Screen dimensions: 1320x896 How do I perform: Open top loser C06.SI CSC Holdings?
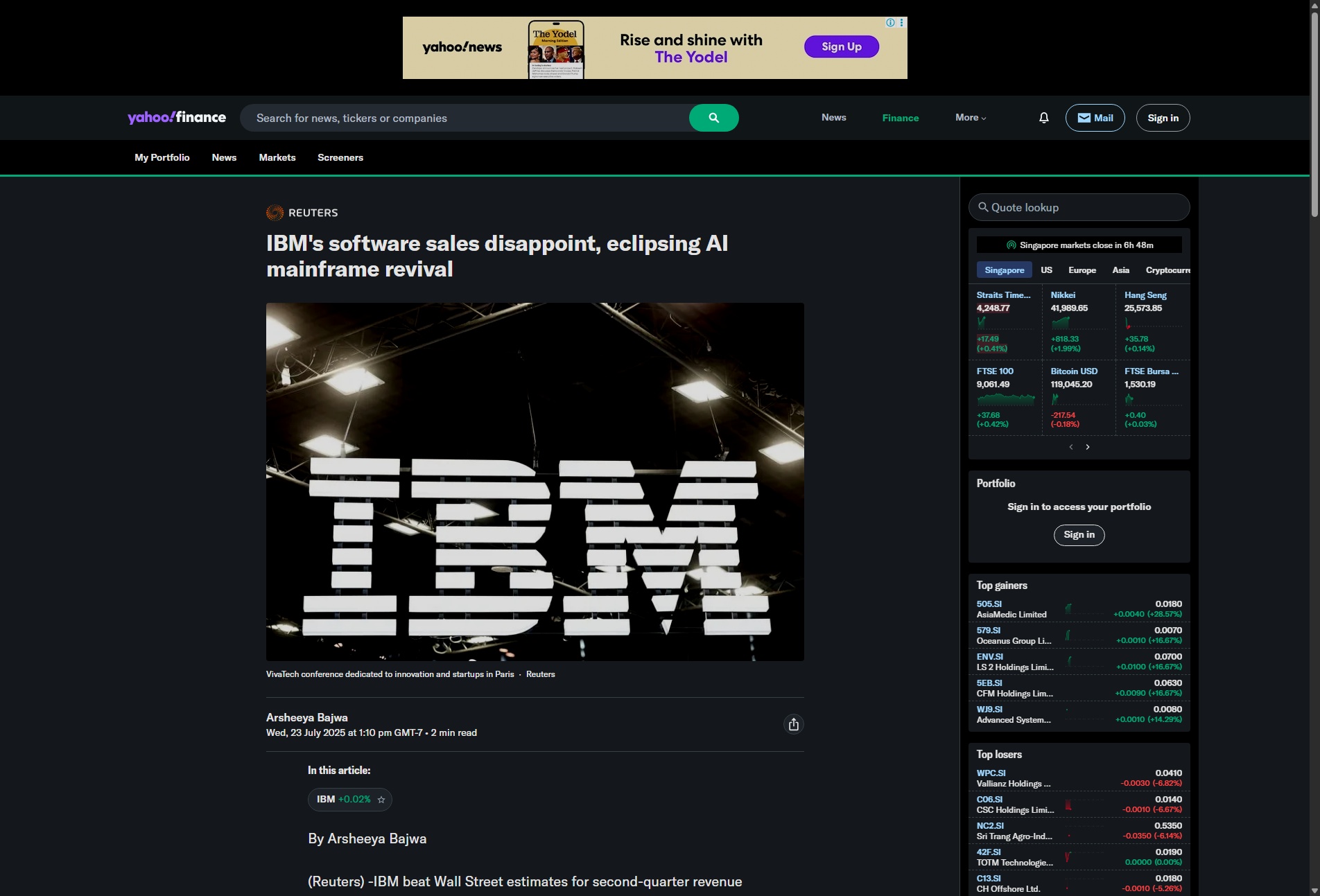click(1079, 805)
